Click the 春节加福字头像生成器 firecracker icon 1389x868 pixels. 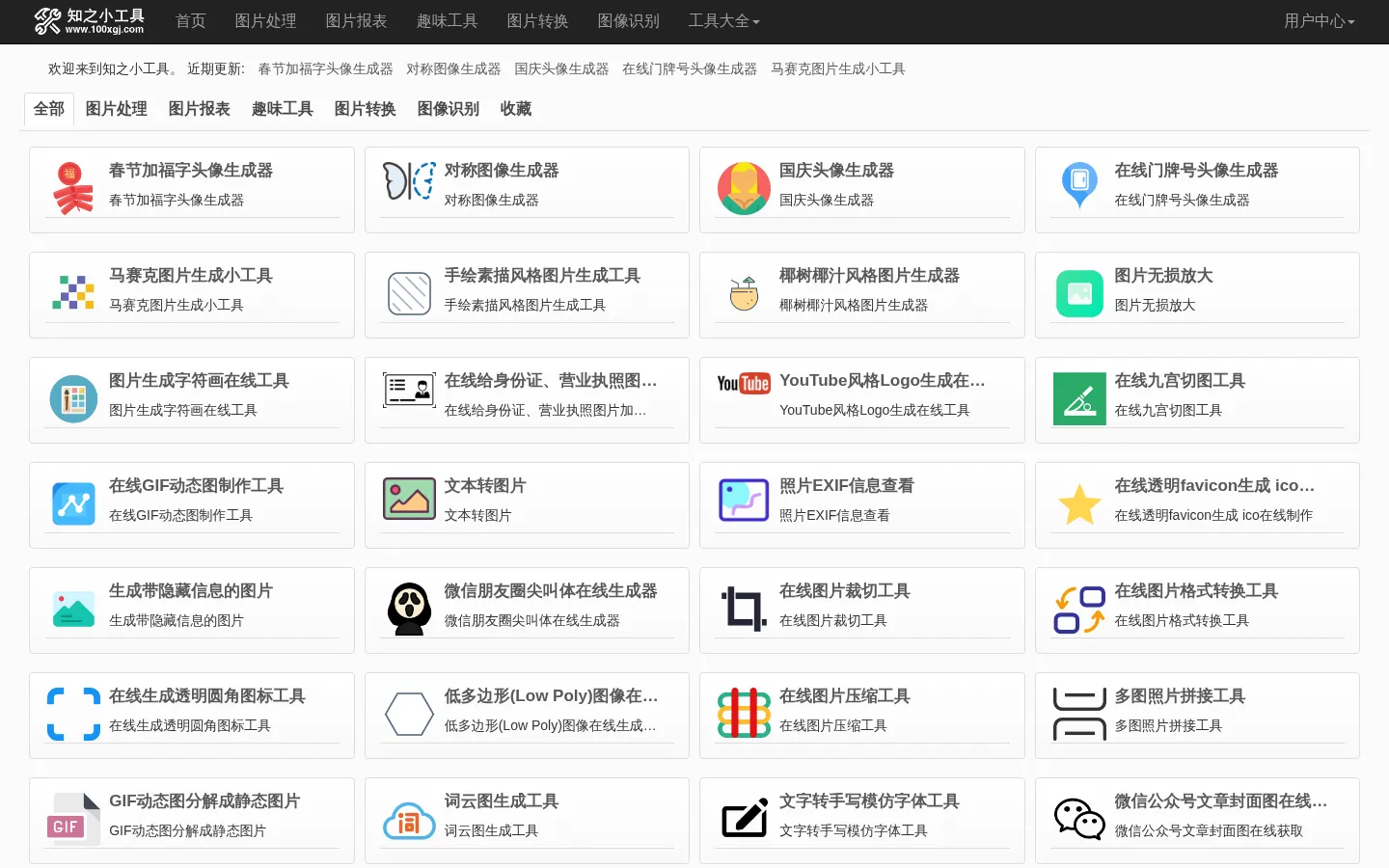click(x=73, y=189)
